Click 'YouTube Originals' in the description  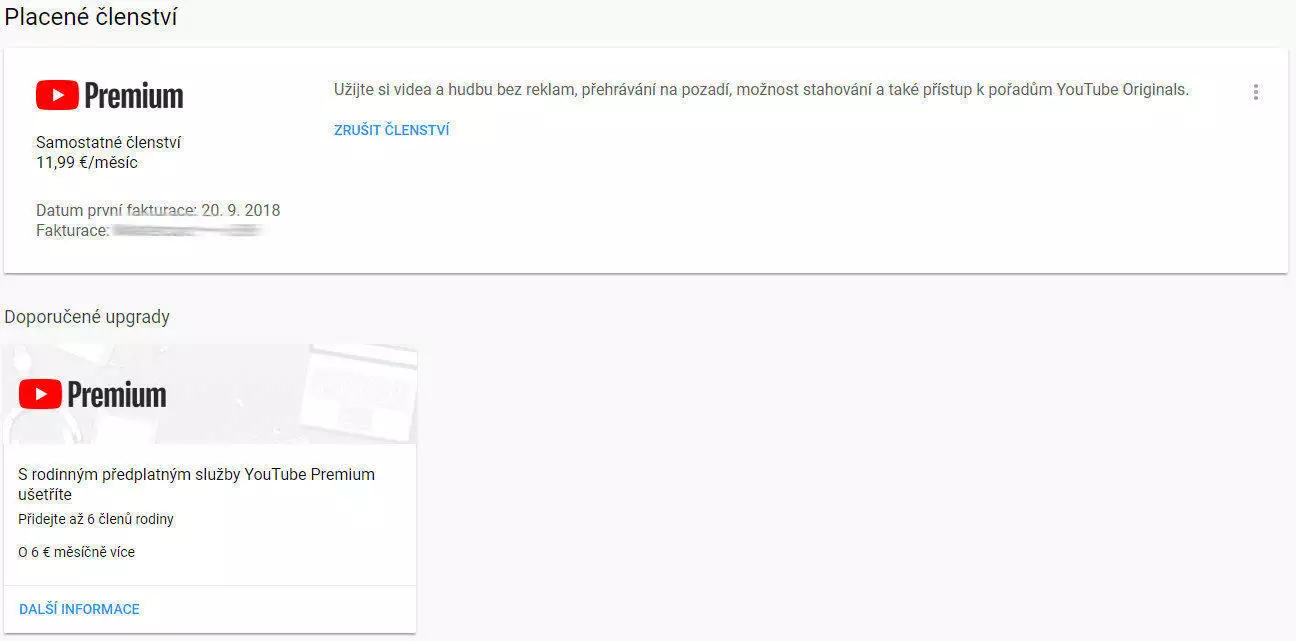pos(1124,90)
